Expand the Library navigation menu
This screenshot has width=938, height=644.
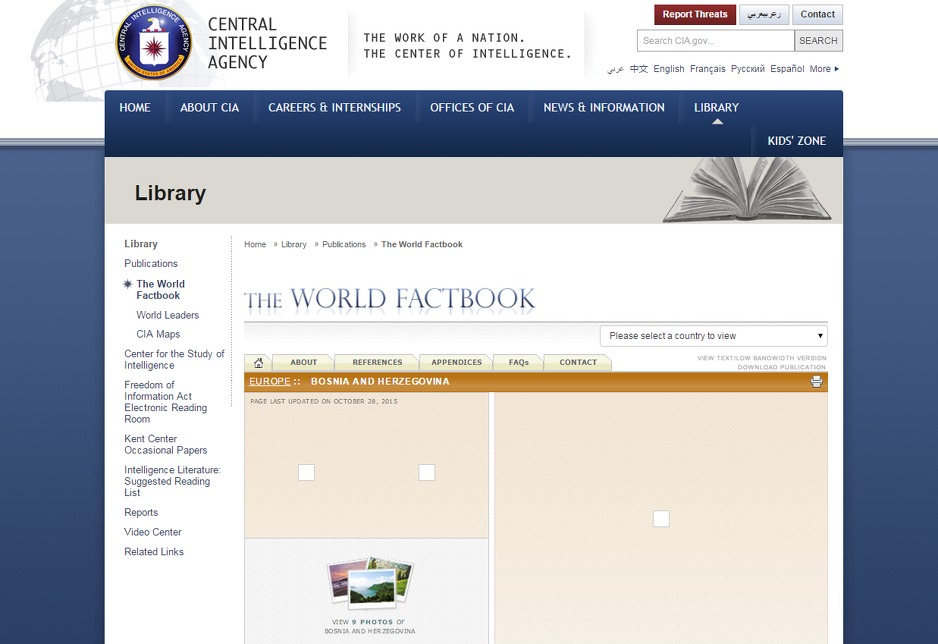716,108
